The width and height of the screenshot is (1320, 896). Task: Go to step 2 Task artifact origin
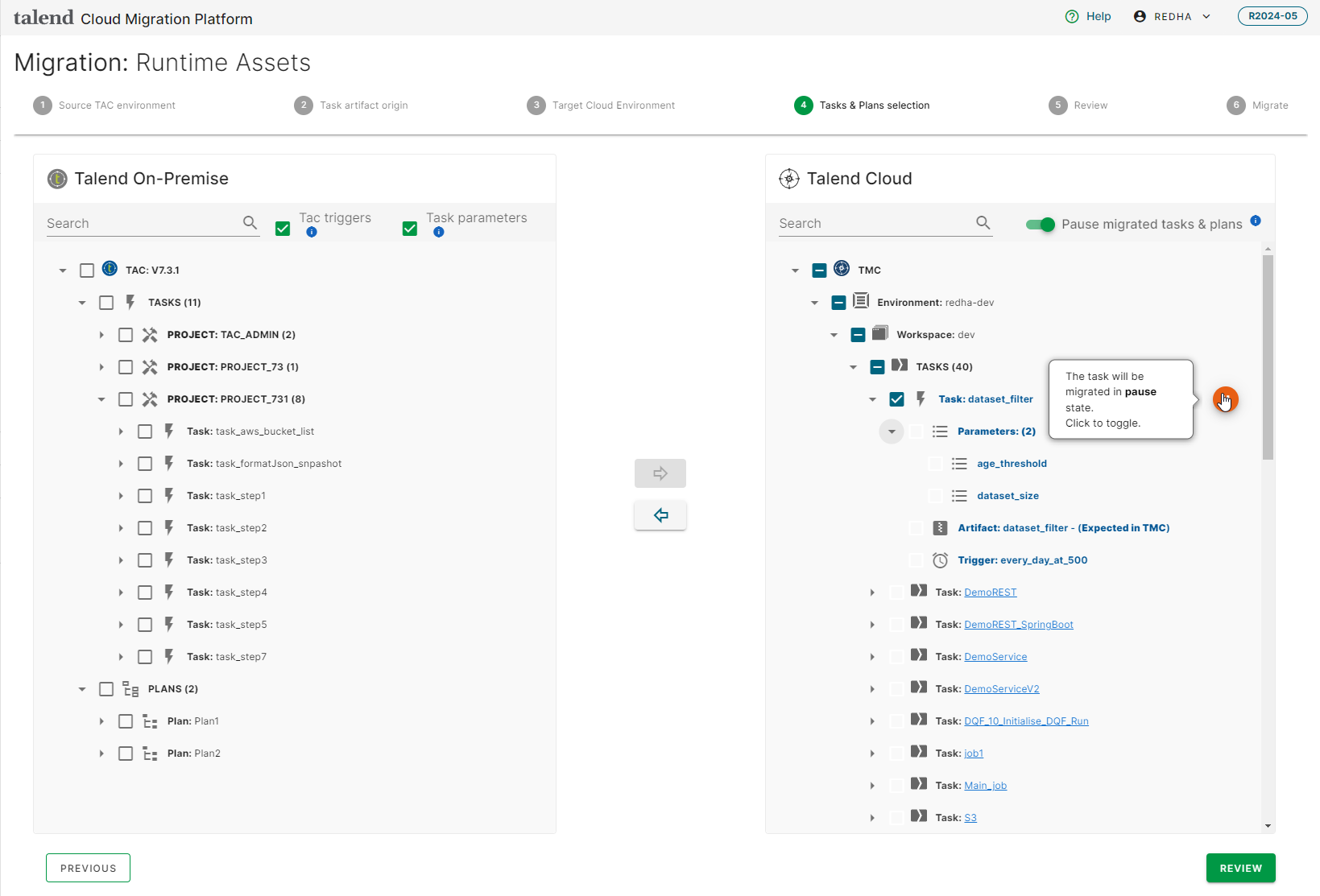[x=351, y=105]
